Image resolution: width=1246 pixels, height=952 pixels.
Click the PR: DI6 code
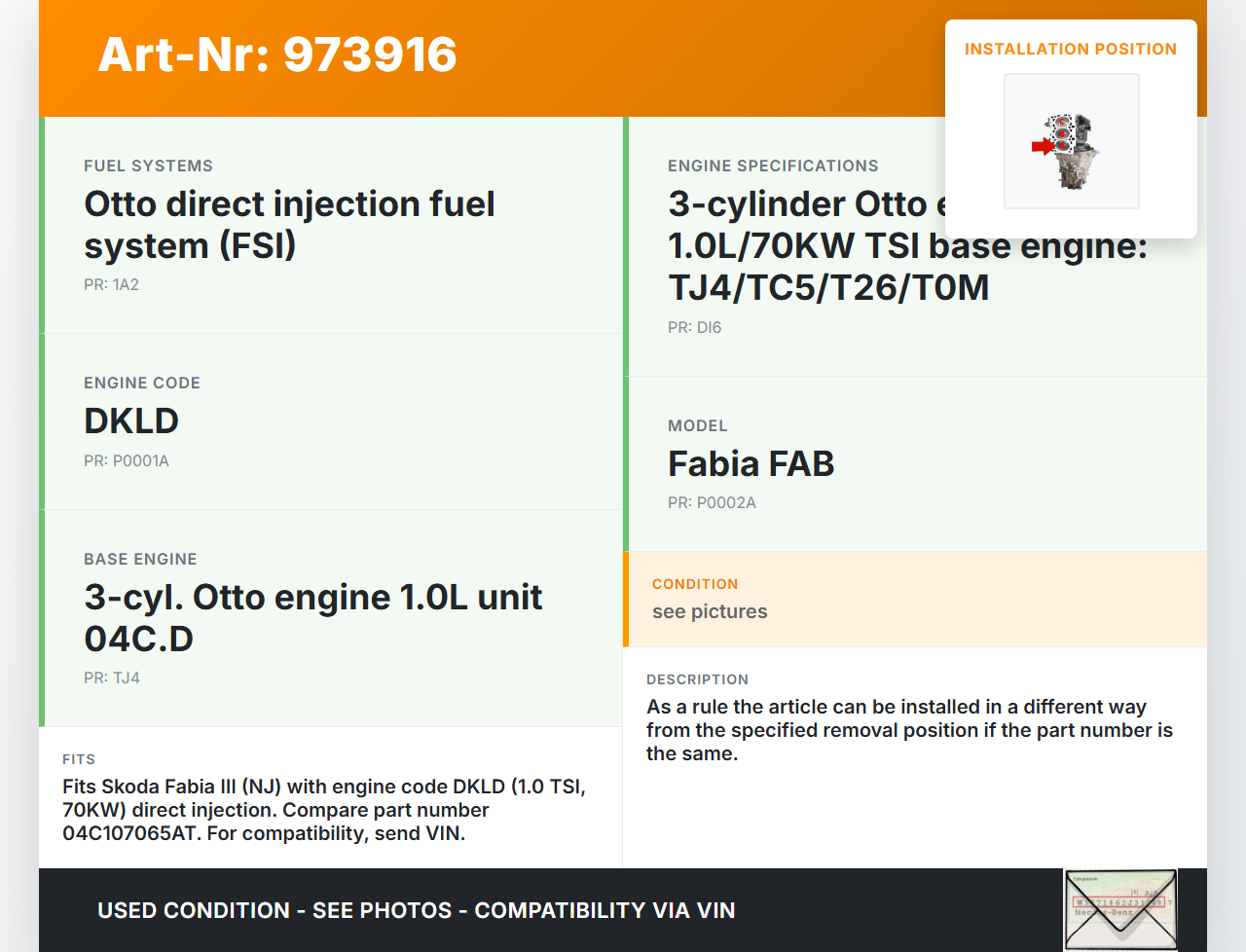(694, 327)
